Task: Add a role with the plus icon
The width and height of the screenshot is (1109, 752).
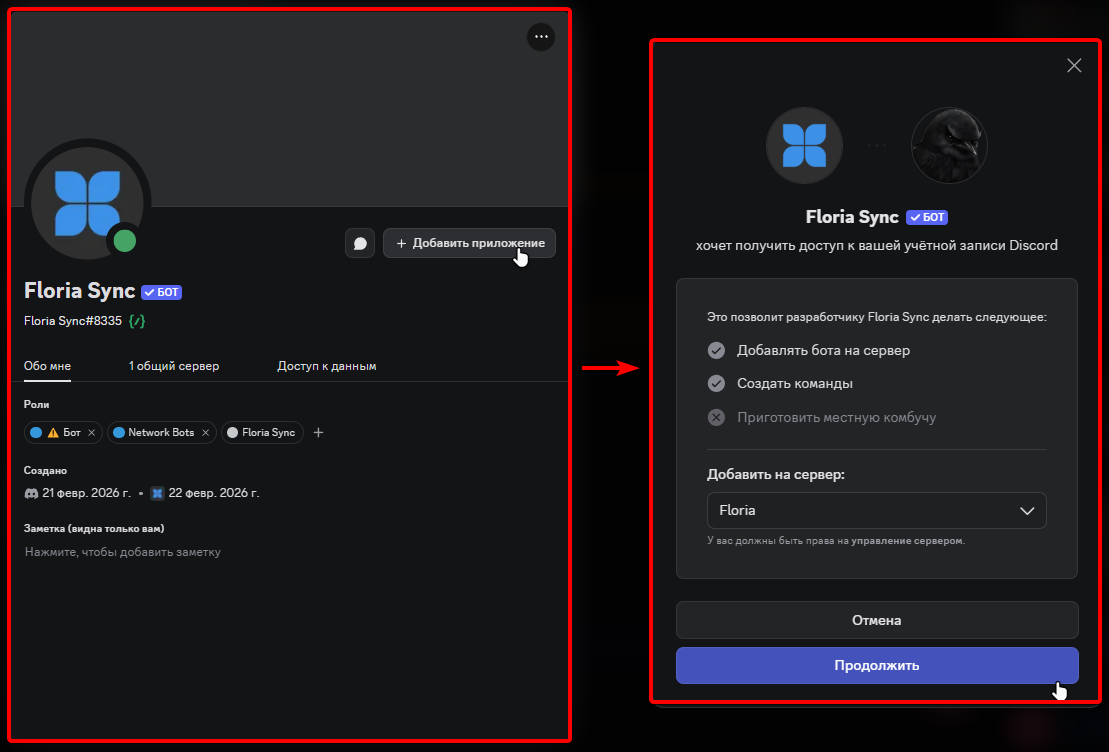Action: point(318,432)
